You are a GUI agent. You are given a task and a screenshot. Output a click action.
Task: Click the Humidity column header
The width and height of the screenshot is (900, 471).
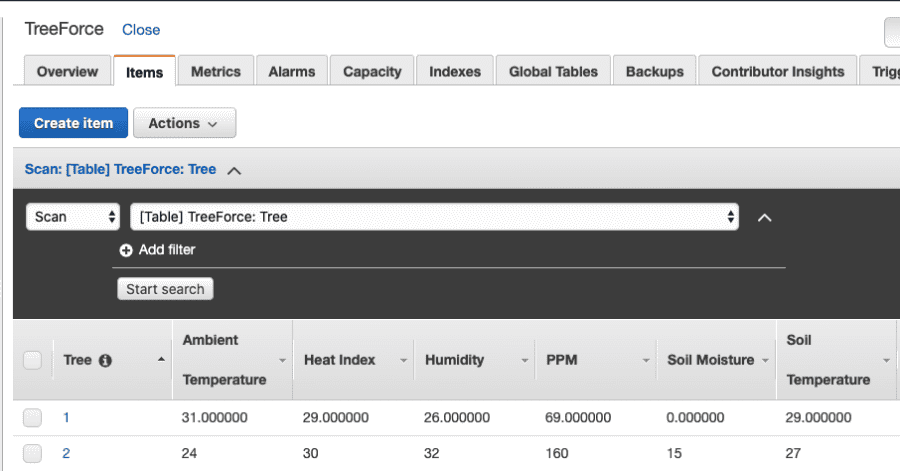click(455, 360)
